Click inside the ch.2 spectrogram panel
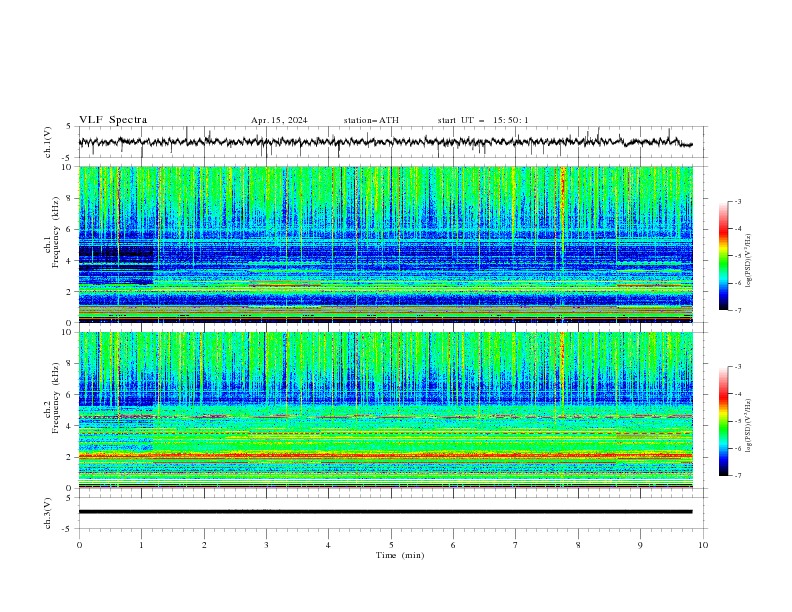 pyautogui.click(x=385, y=410)
